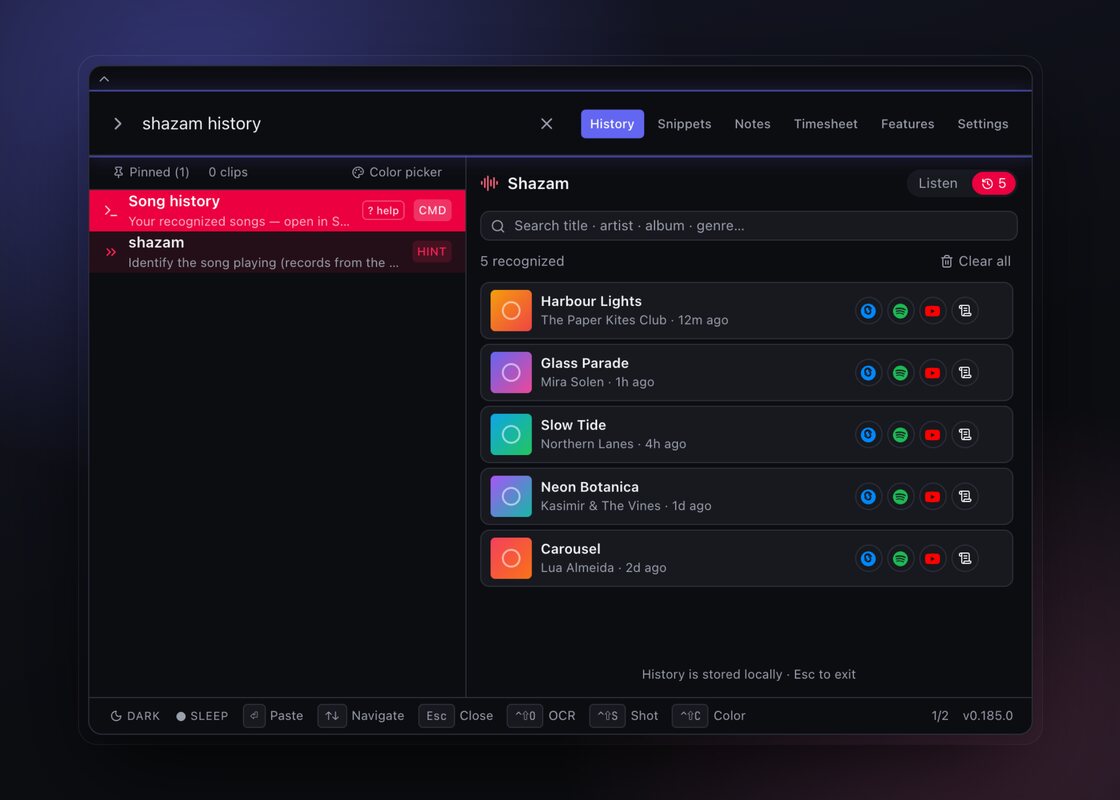Show lyrics for Glass Parade

[965, 373]
